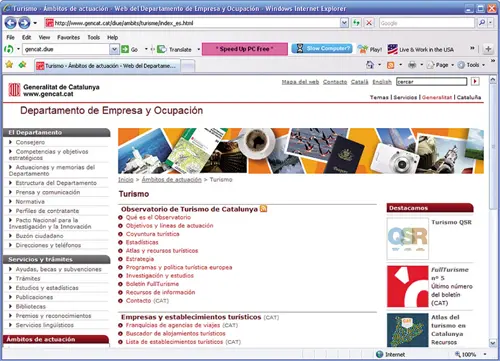
Task: Go back with the browser Back arrow
Action: tap(10, 23)
